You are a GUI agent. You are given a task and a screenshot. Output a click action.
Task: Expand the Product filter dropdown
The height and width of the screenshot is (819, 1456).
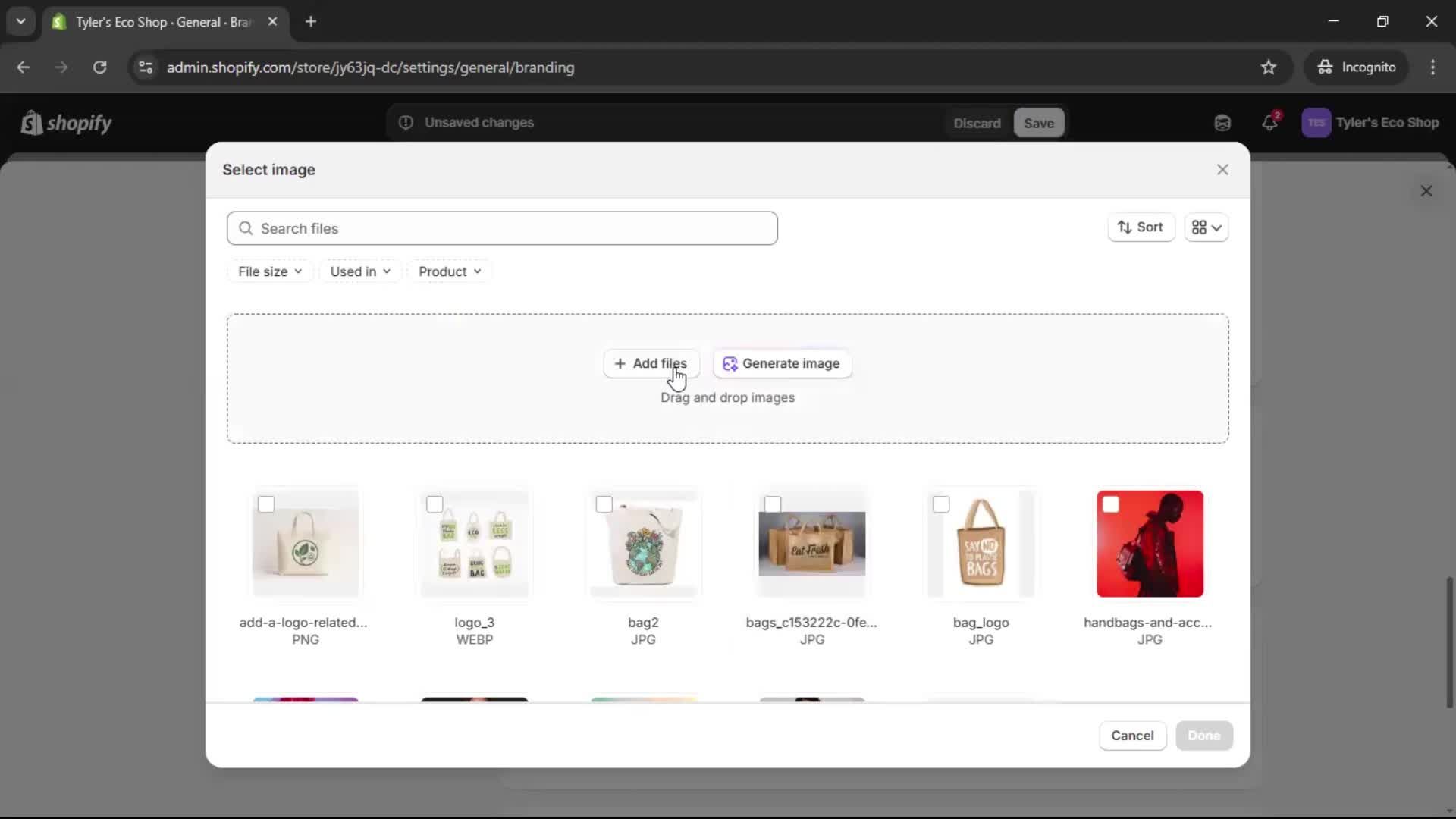449,271
